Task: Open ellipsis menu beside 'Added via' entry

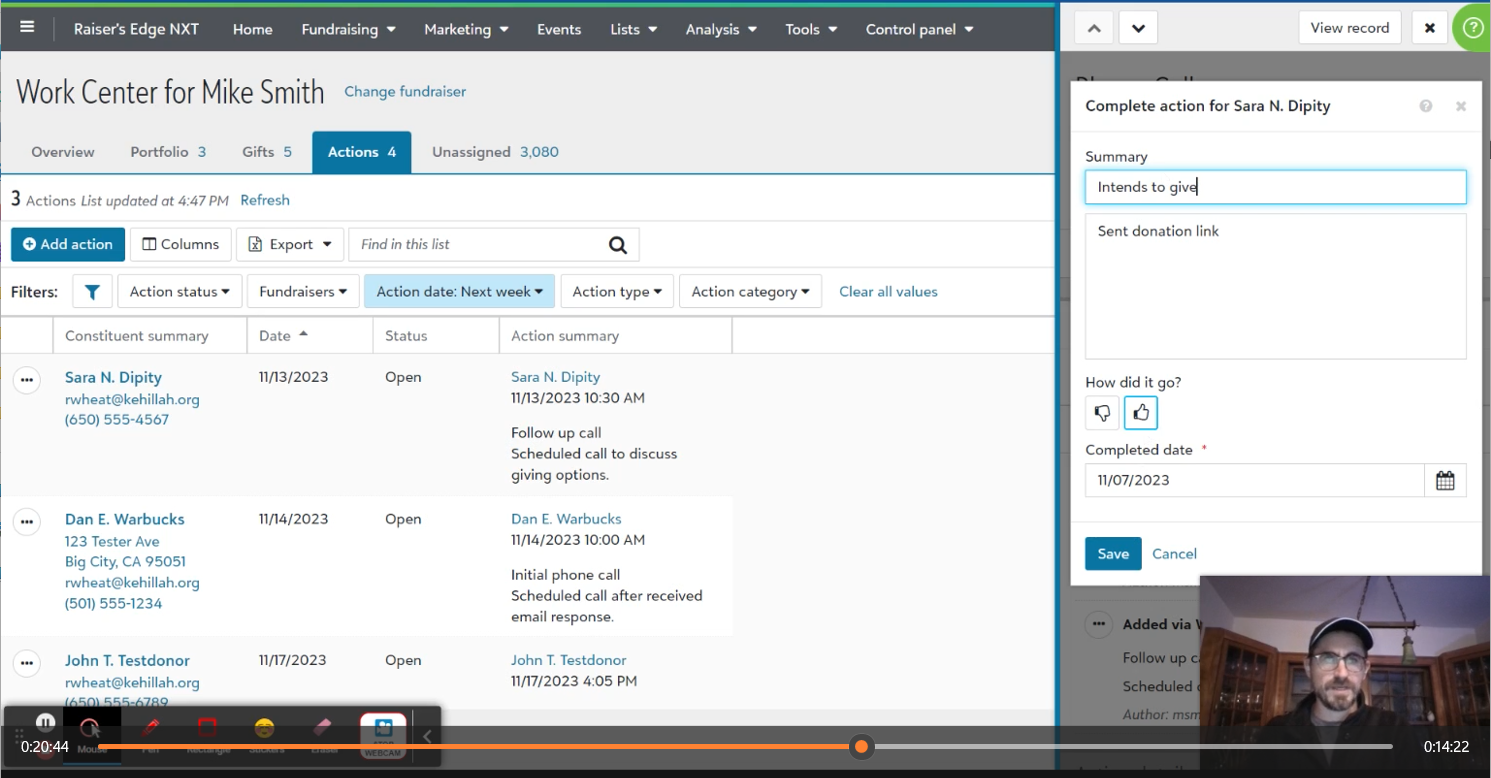Action: [1099, 624]
